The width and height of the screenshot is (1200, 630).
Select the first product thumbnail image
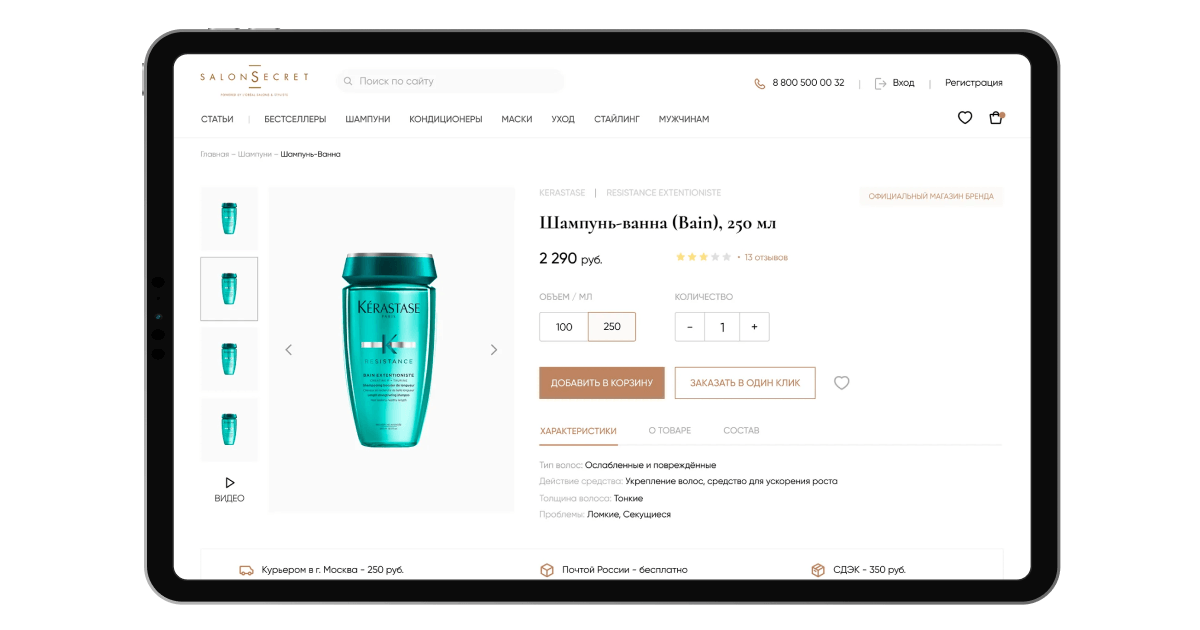tap(229, 218)
